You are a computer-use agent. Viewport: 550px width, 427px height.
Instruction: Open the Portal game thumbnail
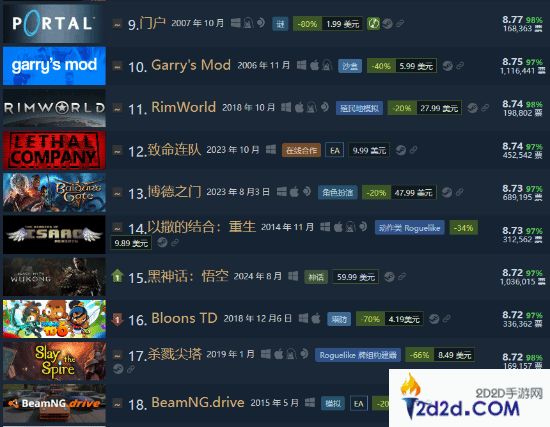54,24
